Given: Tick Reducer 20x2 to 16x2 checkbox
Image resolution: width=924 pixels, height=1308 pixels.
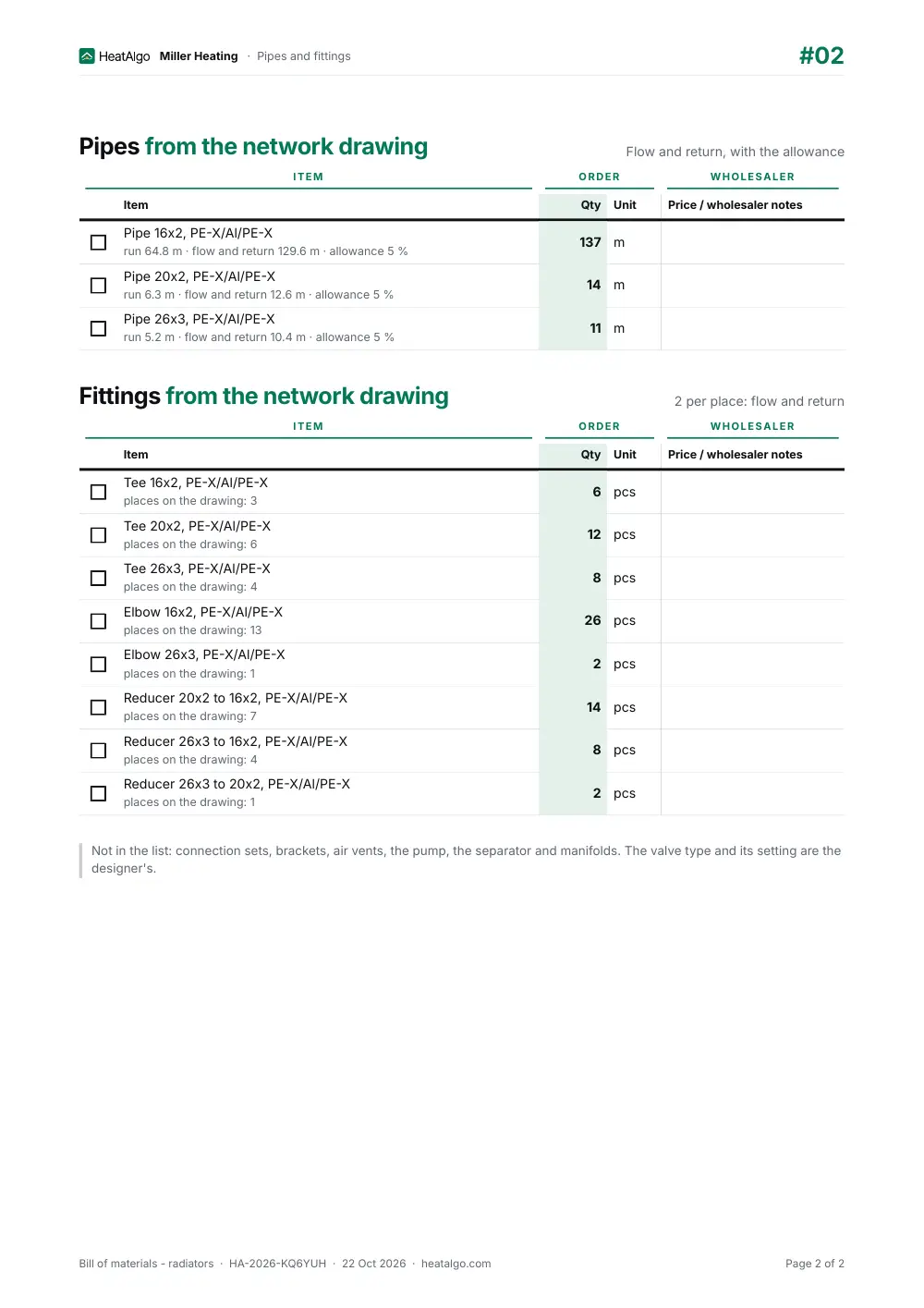Looking at the screenshot, I should 98,707.
